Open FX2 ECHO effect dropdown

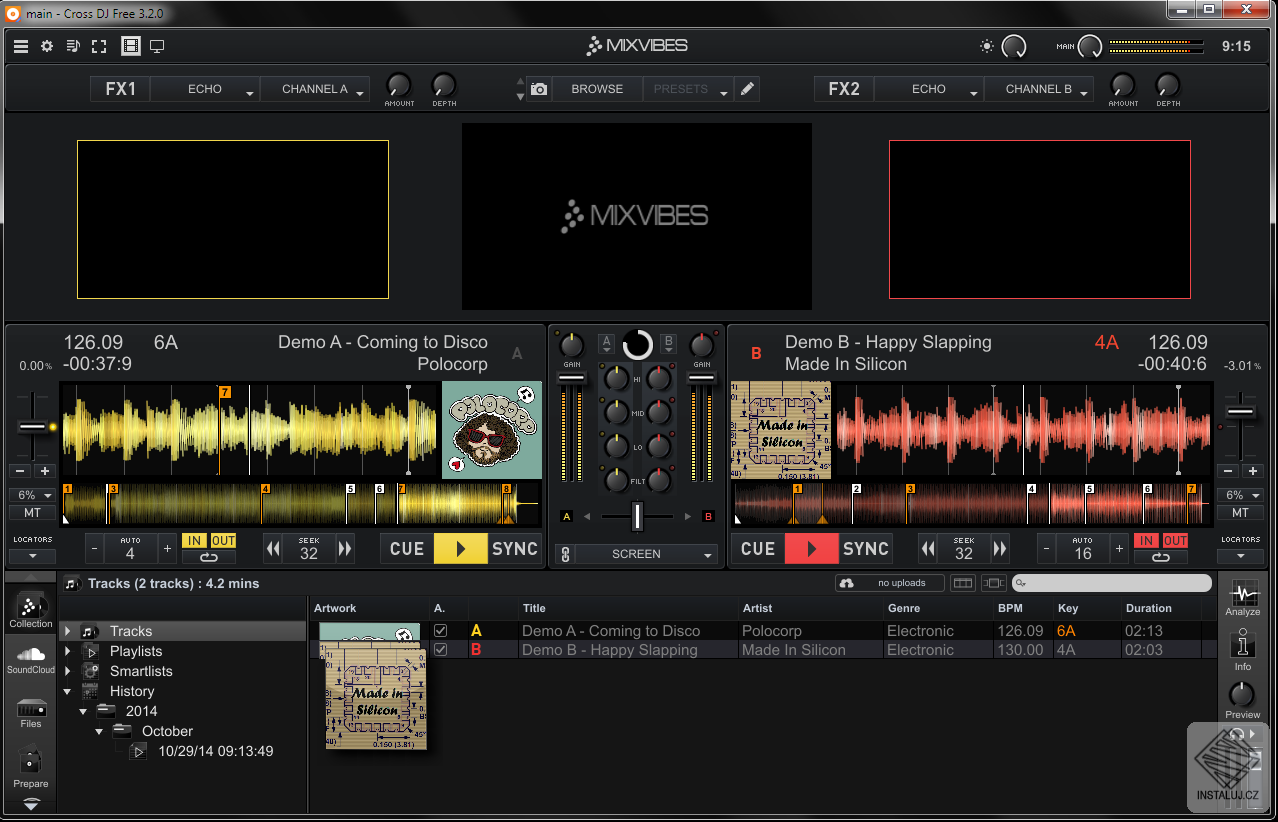[x=929, y=89]
